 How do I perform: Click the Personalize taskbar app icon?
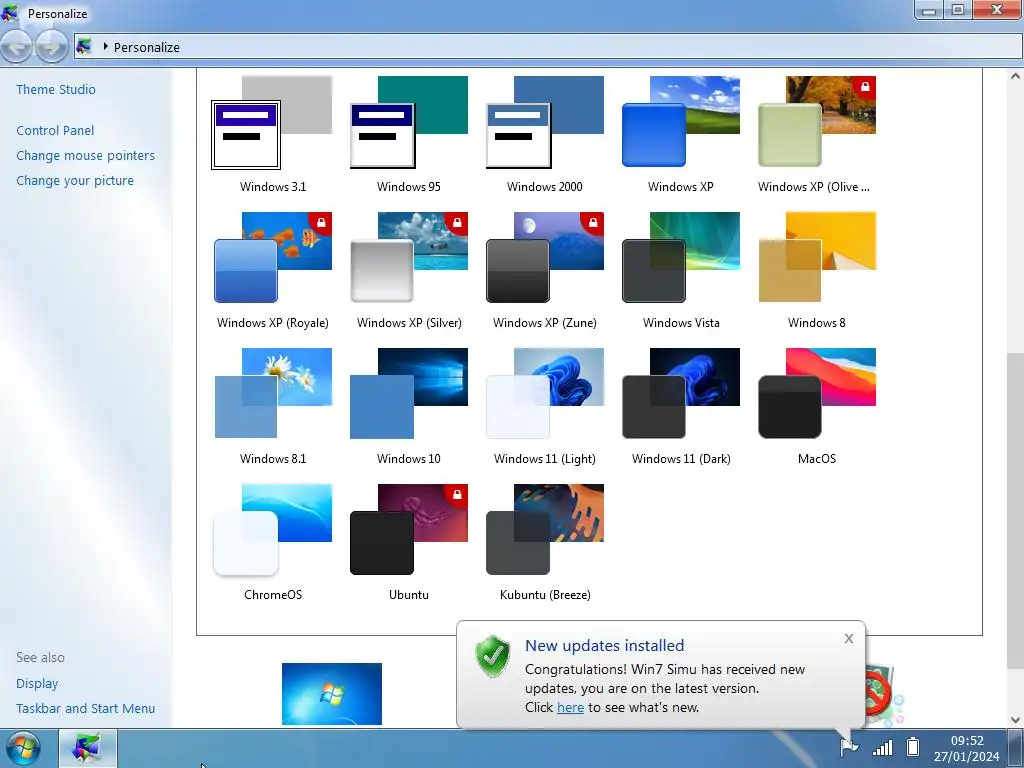(88, 748)
